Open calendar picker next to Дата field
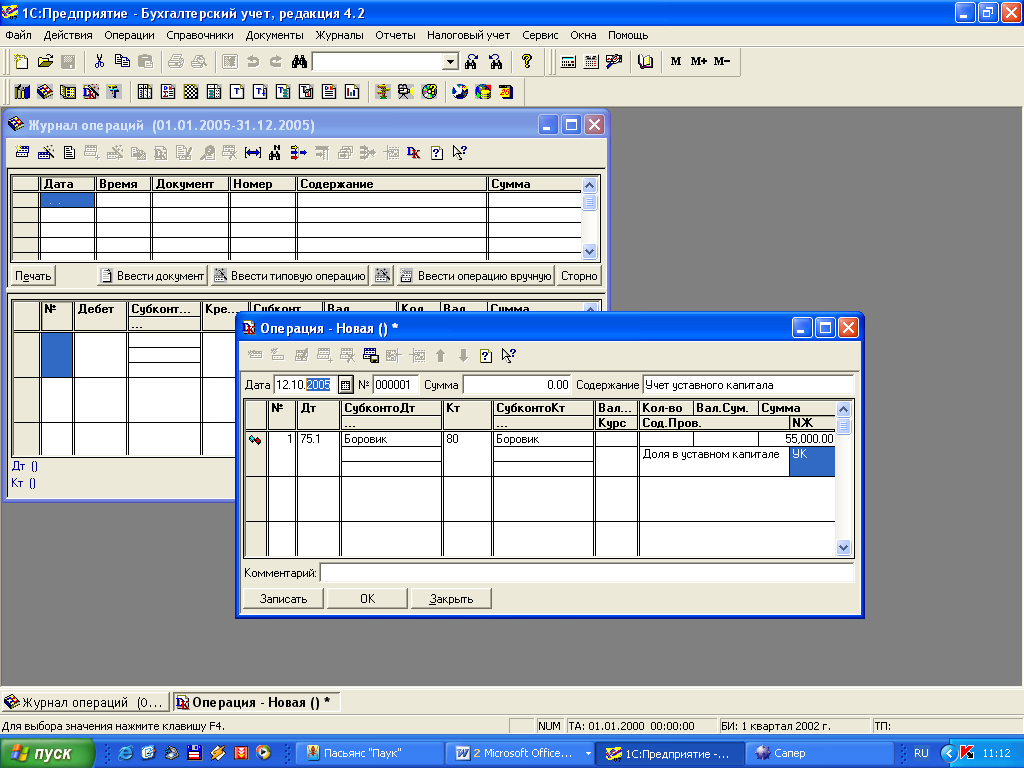The image size is (1024, 768). (345, 385)
